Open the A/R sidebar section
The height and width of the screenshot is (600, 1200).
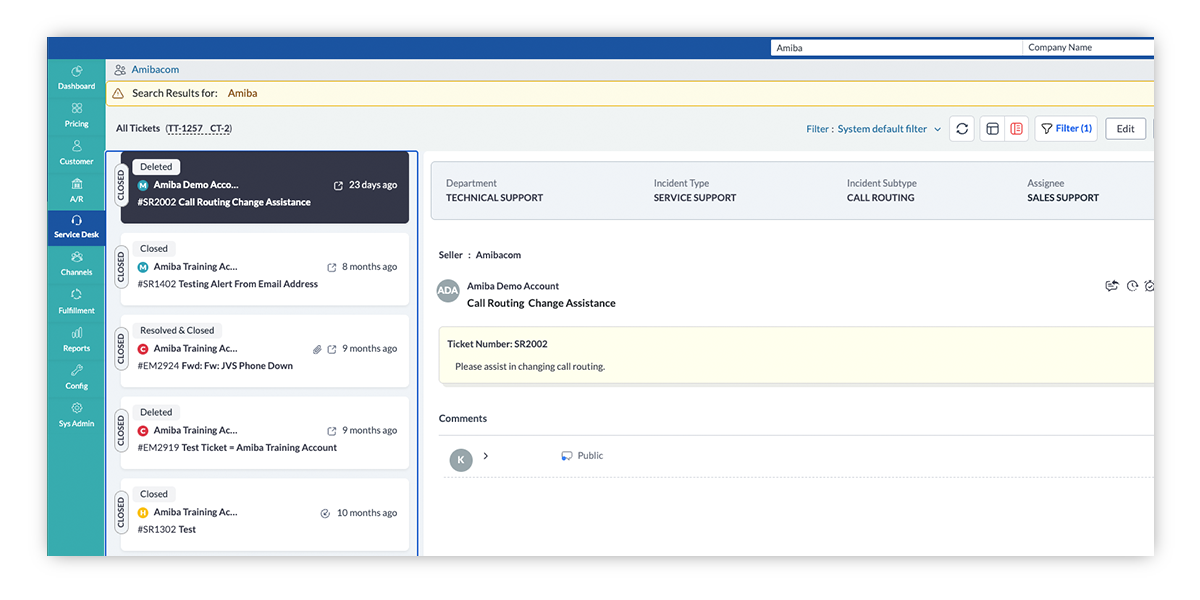76,191
